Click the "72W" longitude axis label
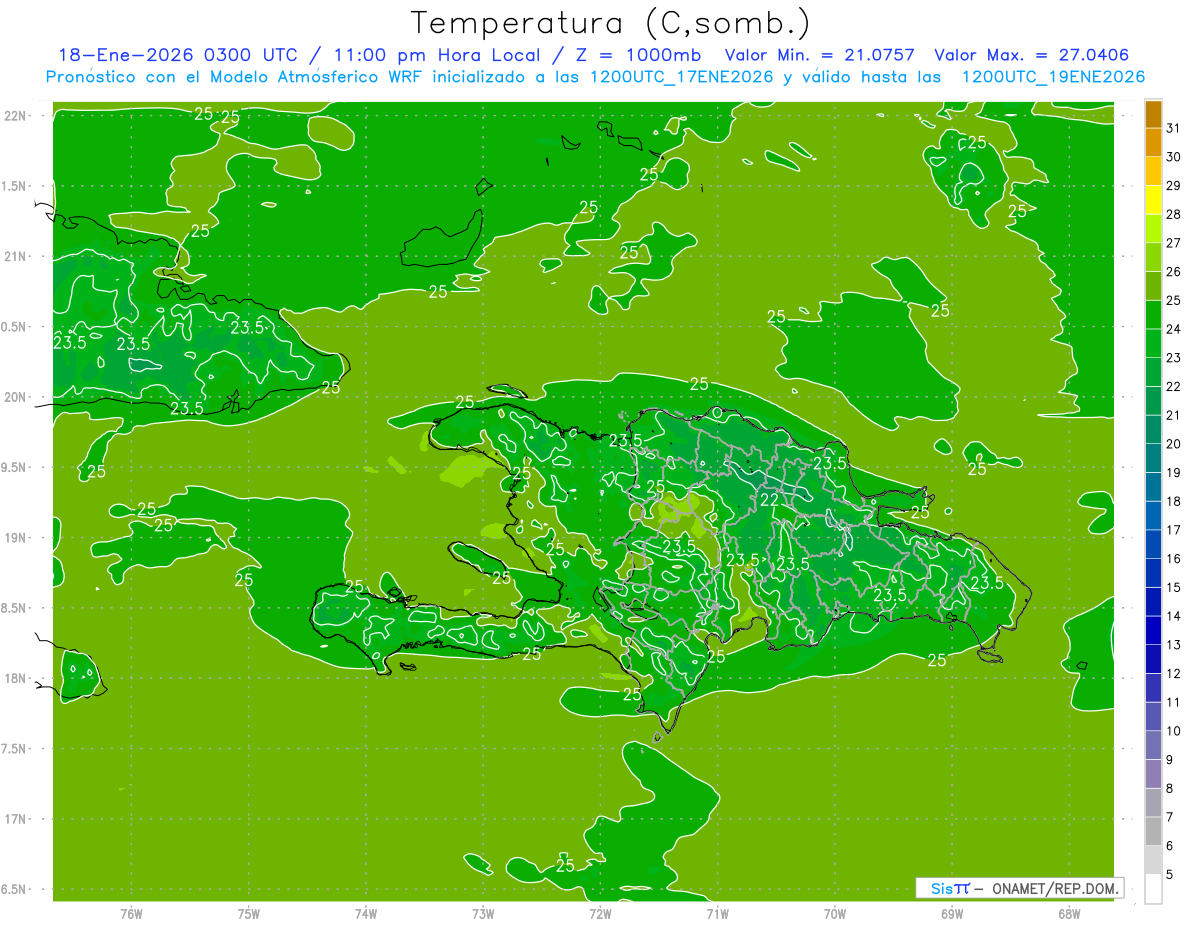Image resolution: width=1200 pixels, height=927 pixels. coord(600,914)
